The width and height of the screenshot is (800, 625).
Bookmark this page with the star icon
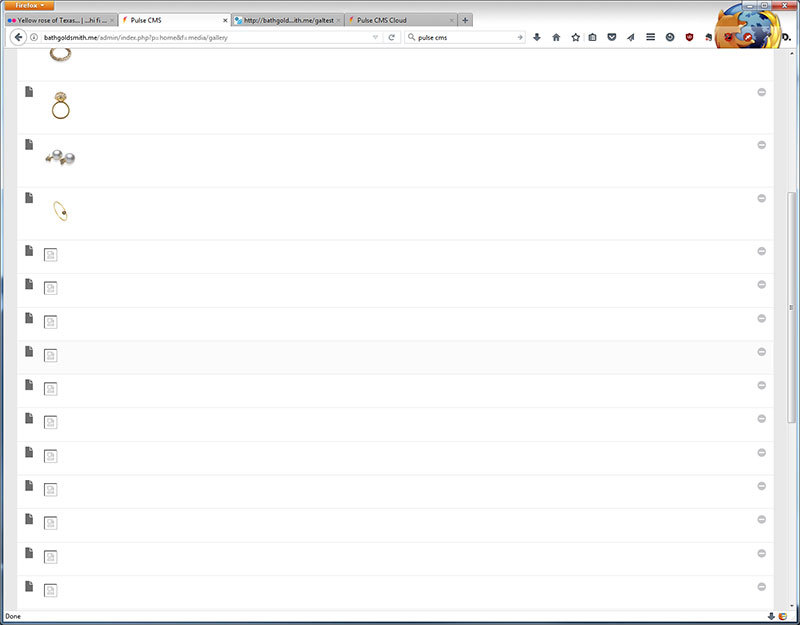[576, 37]
